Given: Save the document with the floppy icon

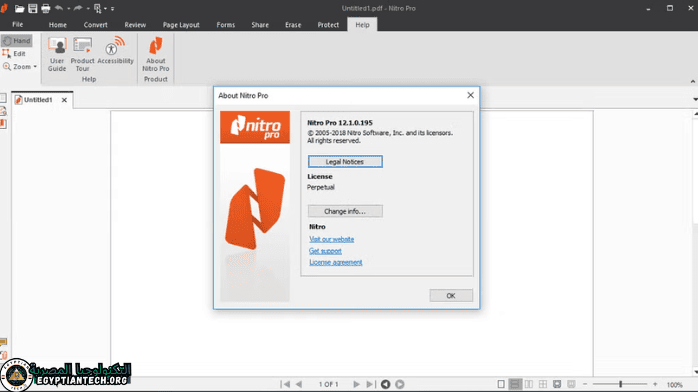Looking at the screenshot, I should (32, 8).
